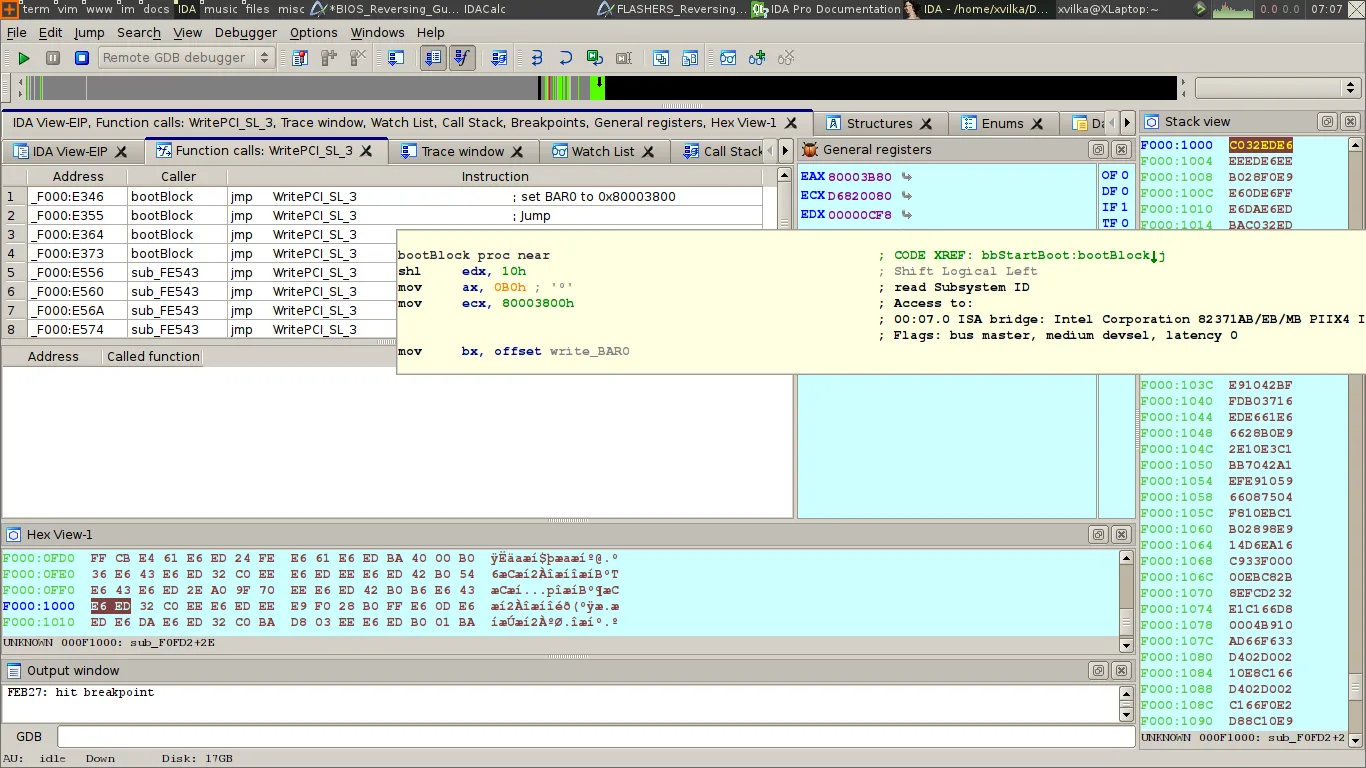Click inside the GDB command input field
1366x768 pixels.
pyautogui.click(x=590, y=737)
